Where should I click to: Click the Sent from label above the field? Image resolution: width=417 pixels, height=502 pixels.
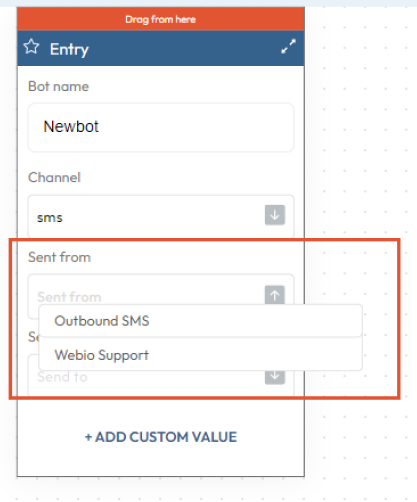click(59, 257)
